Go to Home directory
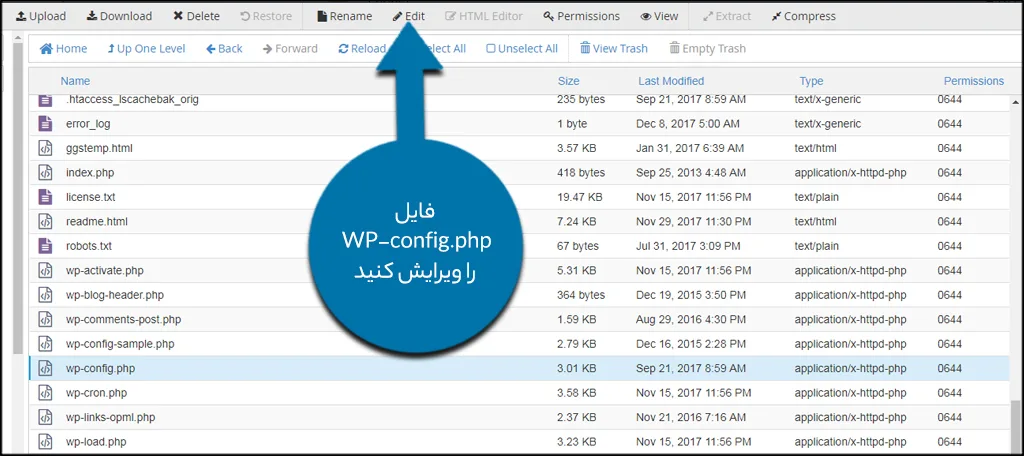The width and height of the screenshot is (1024, 456). pos(63,48)
